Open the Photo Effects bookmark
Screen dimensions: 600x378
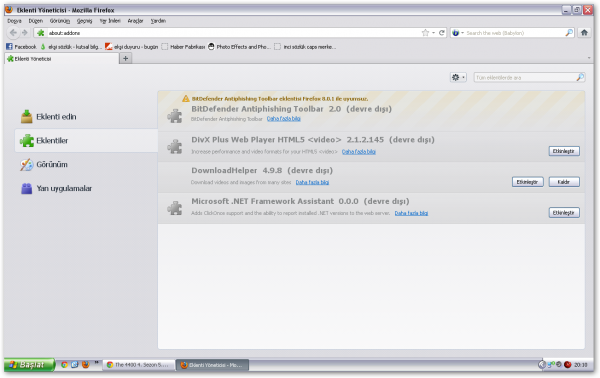[239, 47]
